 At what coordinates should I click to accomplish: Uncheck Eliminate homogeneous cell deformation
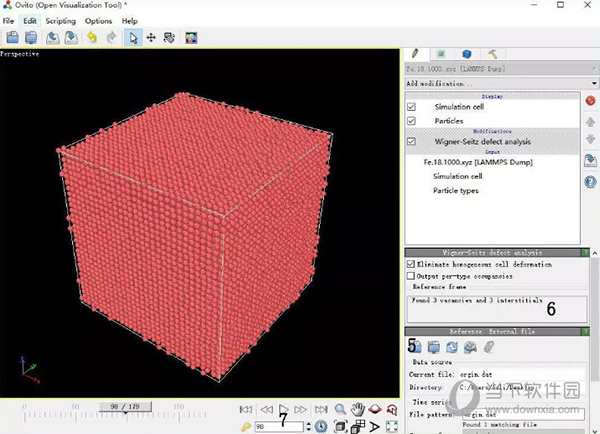pyautogui.click(x=411, y=264)
